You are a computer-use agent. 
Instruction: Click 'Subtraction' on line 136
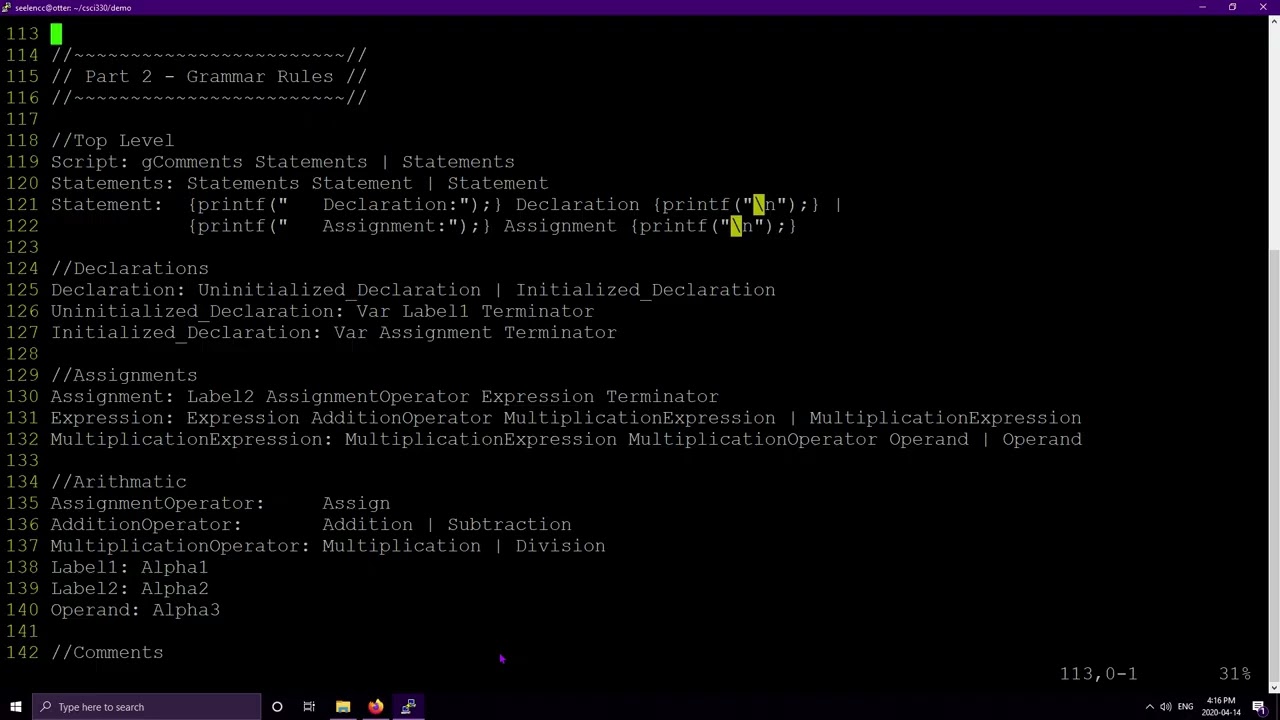pyautogui.click(x=509, y=524)
